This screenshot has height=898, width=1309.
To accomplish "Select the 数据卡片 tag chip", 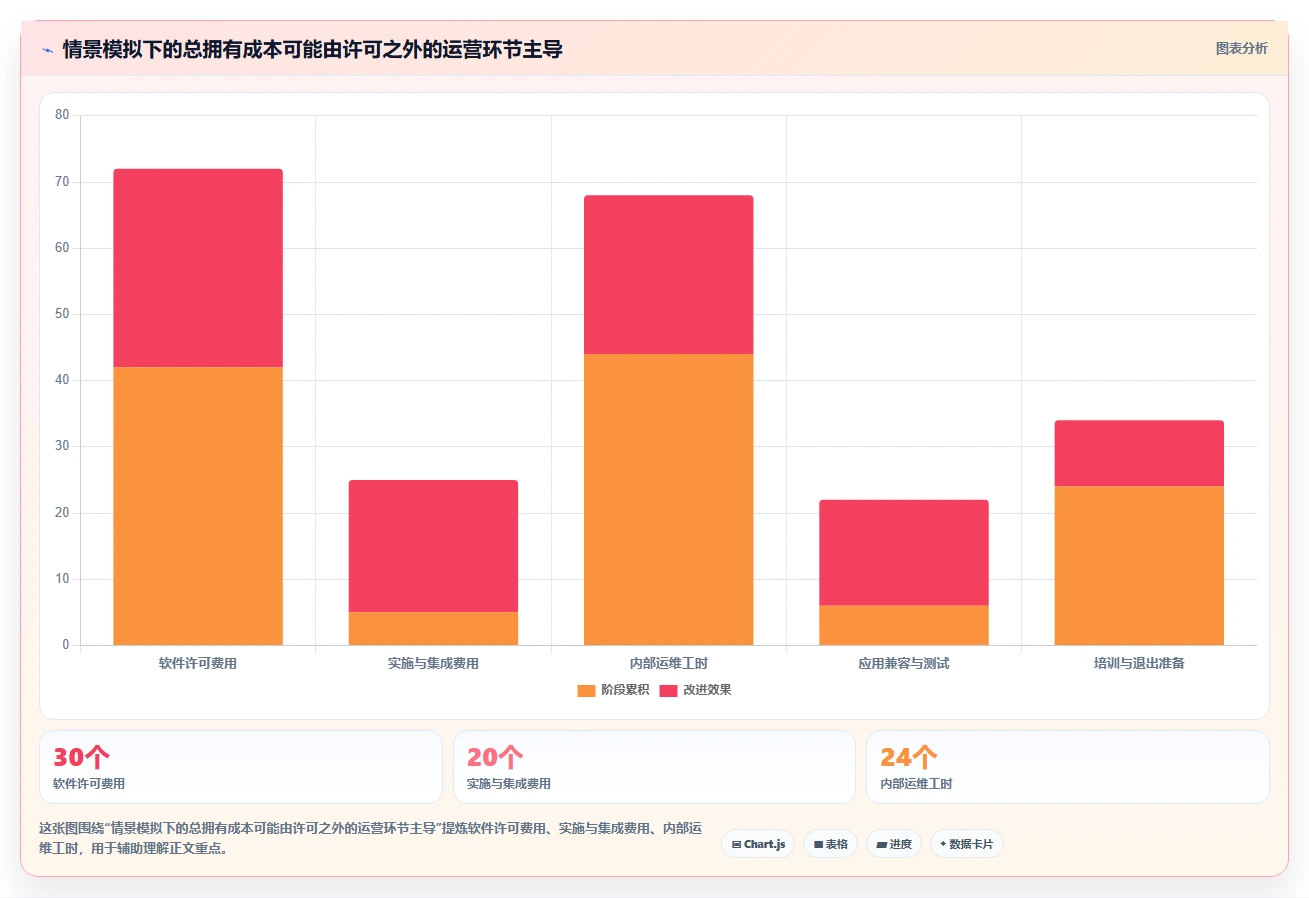I will 967,844.
